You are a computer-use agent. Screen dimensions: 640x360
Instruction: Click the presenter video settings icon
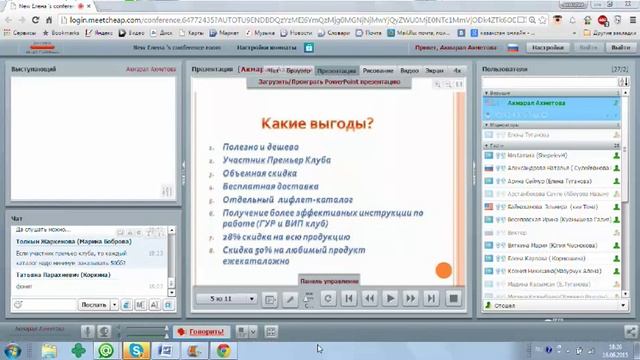click(167, 191)
